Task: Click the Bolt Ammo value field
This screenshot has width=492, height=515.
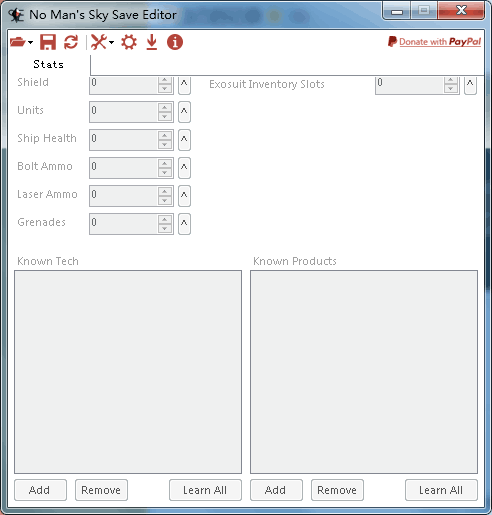Action: (x=123, y=168)
